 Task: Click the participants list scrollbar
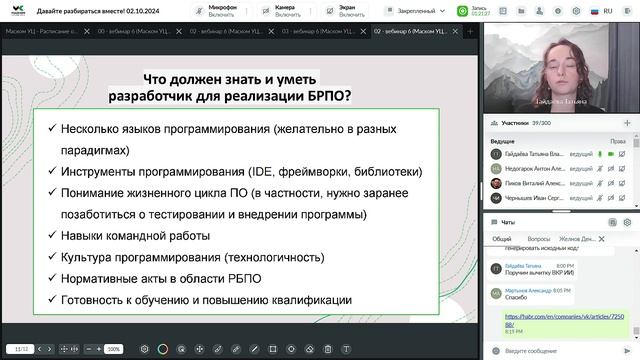[x=636, y=143]
